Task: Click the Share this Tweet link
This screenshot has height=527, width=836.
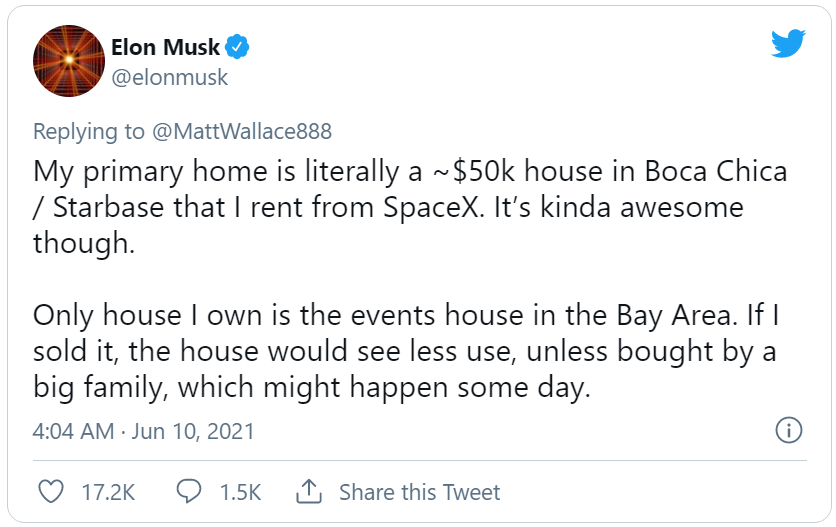Action: tap(420, 492)
